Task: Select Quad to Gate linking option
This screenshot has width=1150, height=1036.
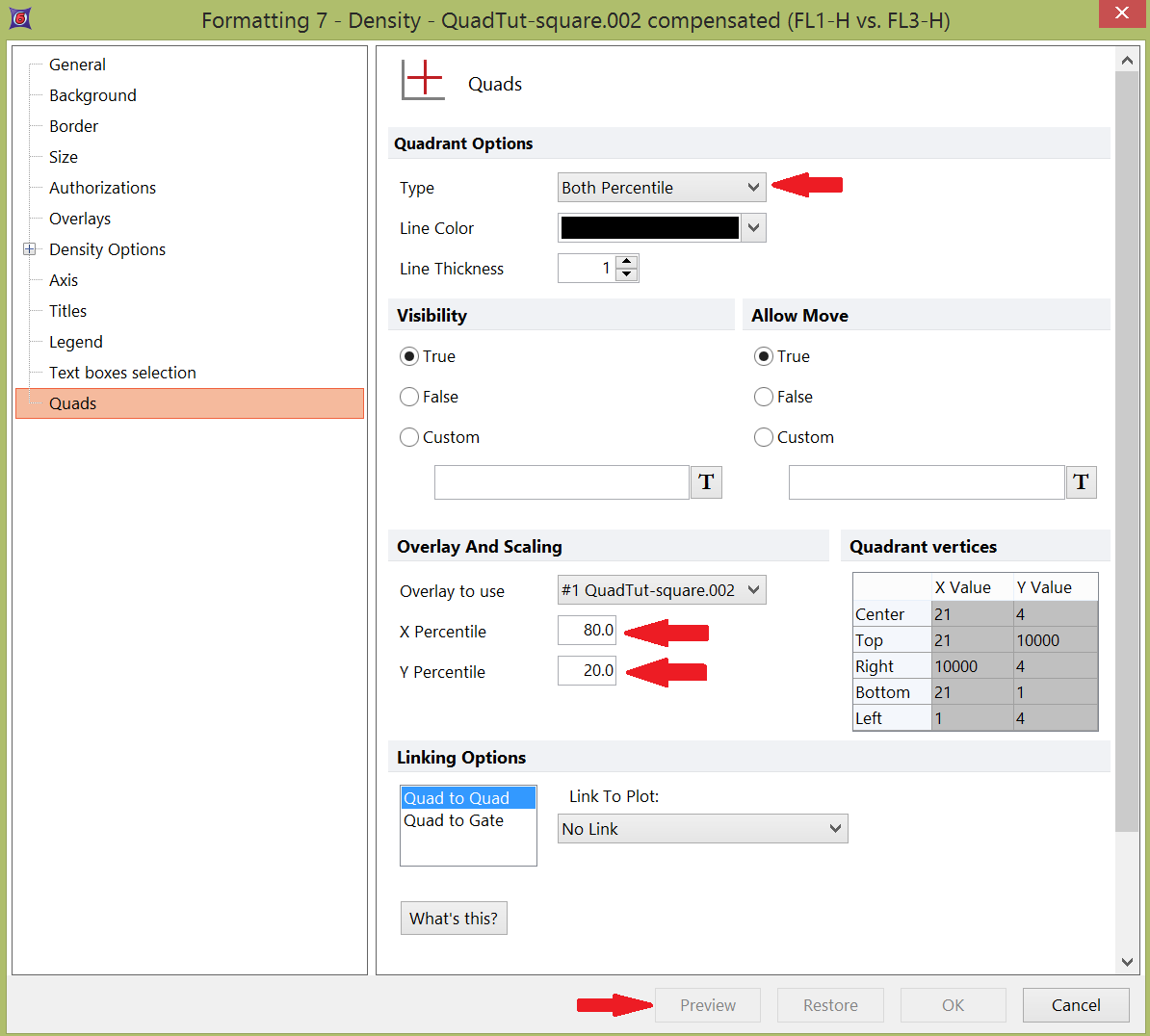Action: click(454, 820)
